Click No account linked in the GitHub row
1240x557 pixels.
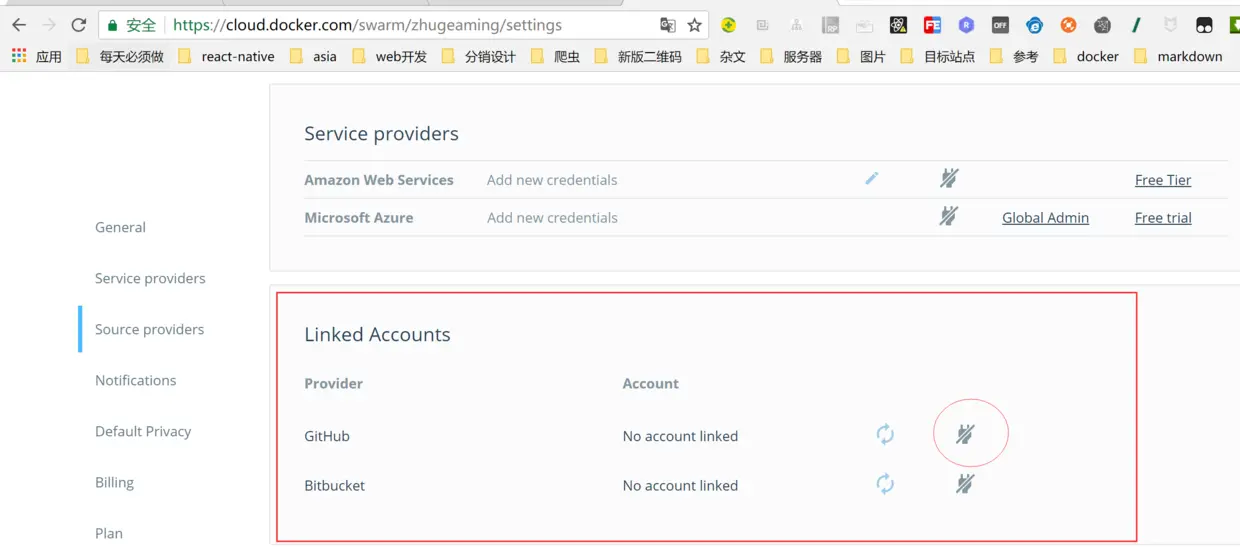point(680,436)
